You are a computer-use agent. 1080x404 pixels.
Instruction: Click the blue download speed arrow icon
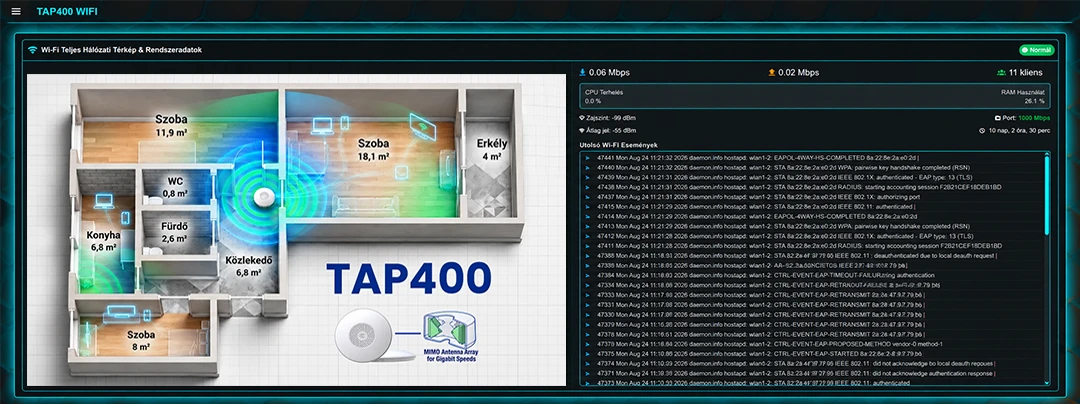[583, 72]
